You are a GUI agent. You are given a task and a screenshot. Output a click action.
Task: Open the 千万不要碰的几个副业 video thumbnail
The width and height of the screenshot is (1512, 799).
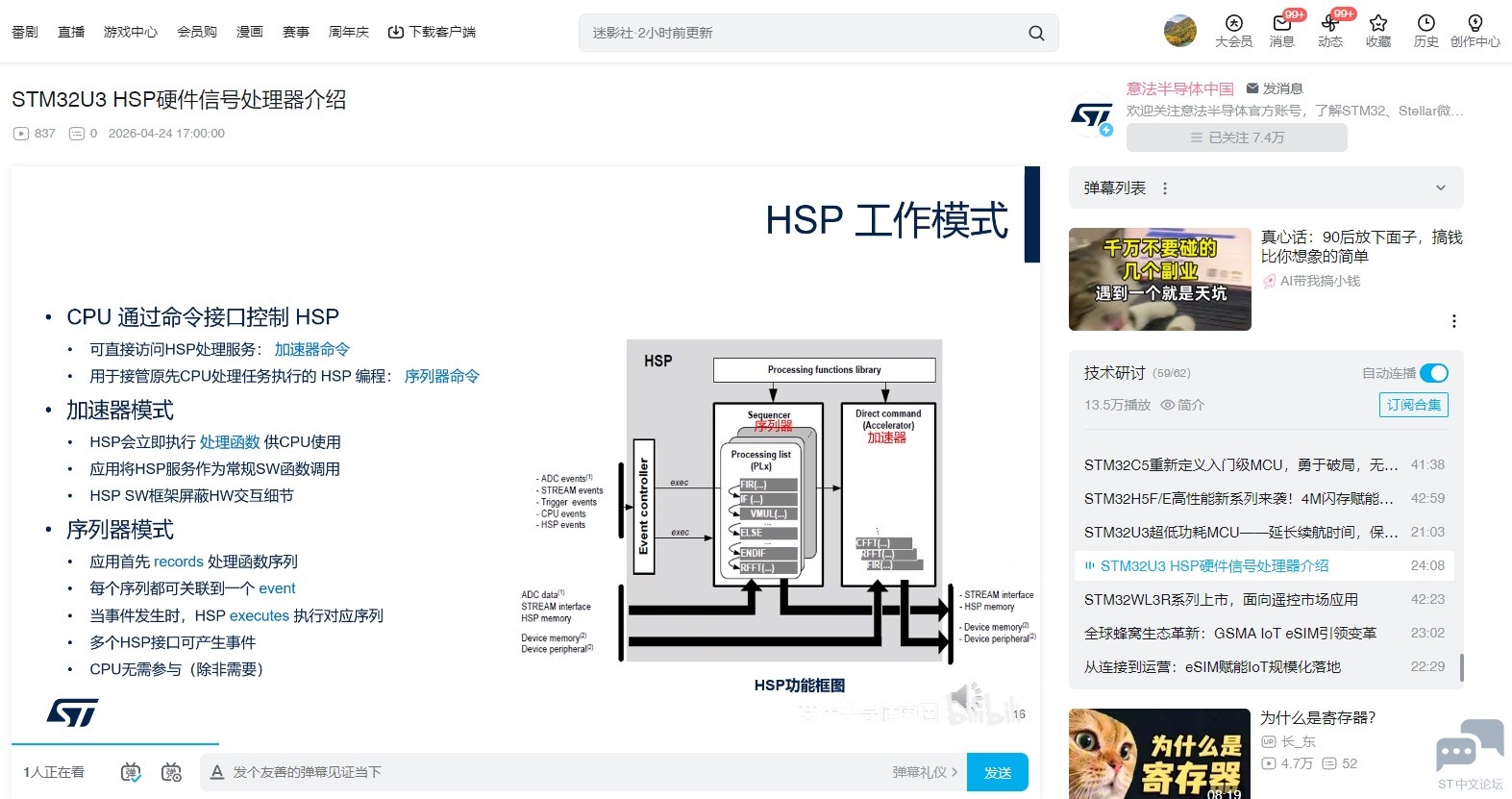[x=1160, y=279]
